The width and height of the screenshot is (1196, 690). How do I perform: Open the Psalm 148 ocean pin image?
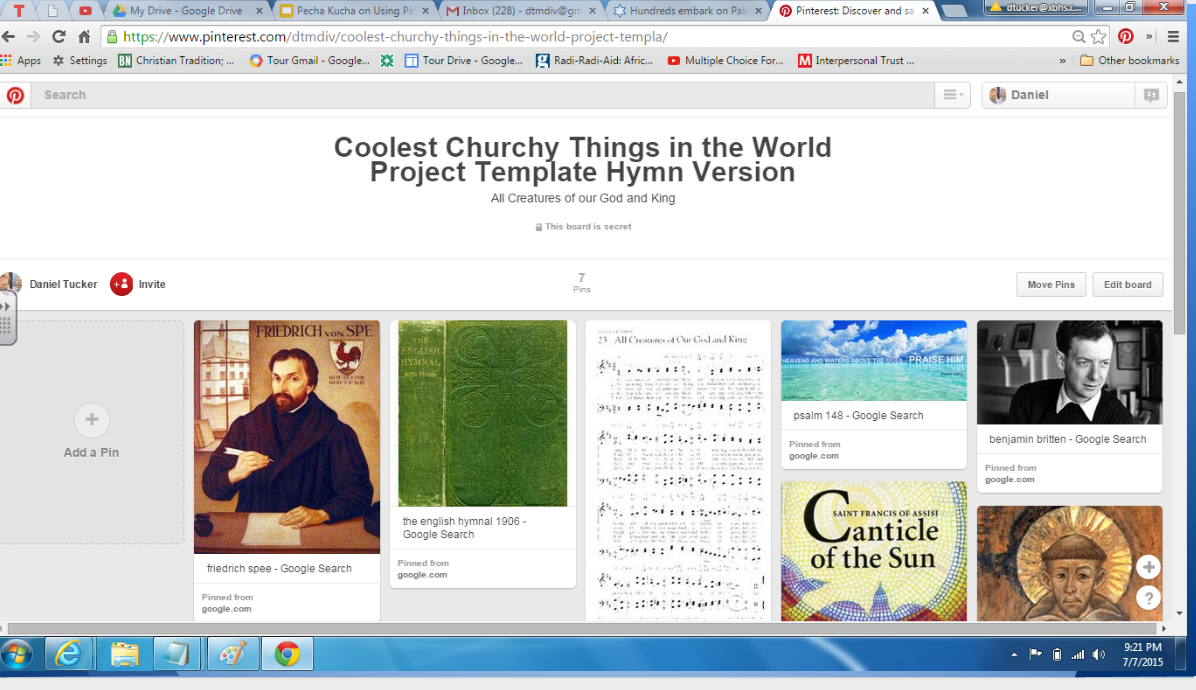tap(874, 361)
